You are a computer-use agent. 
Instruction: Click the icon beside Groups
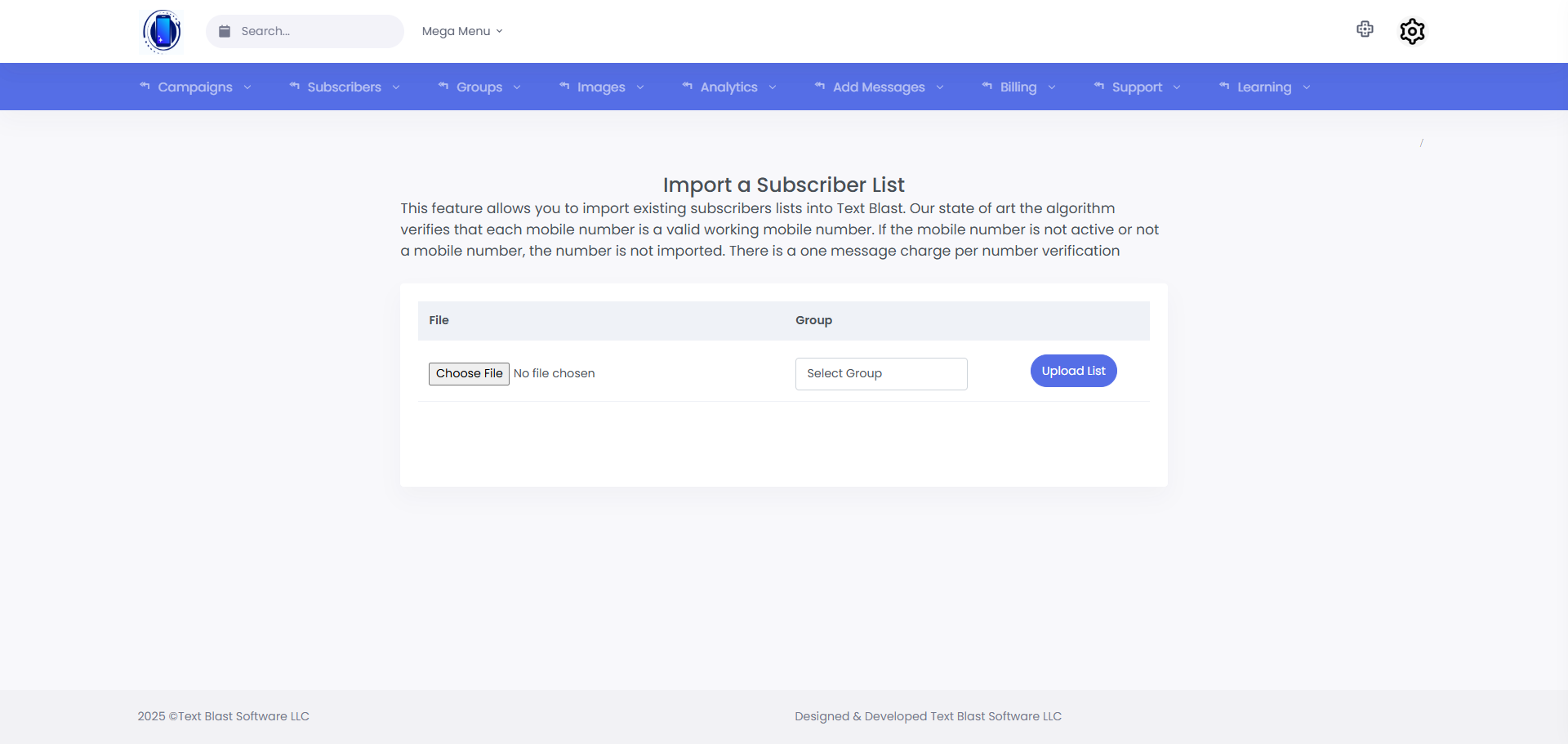click(443, 86)
